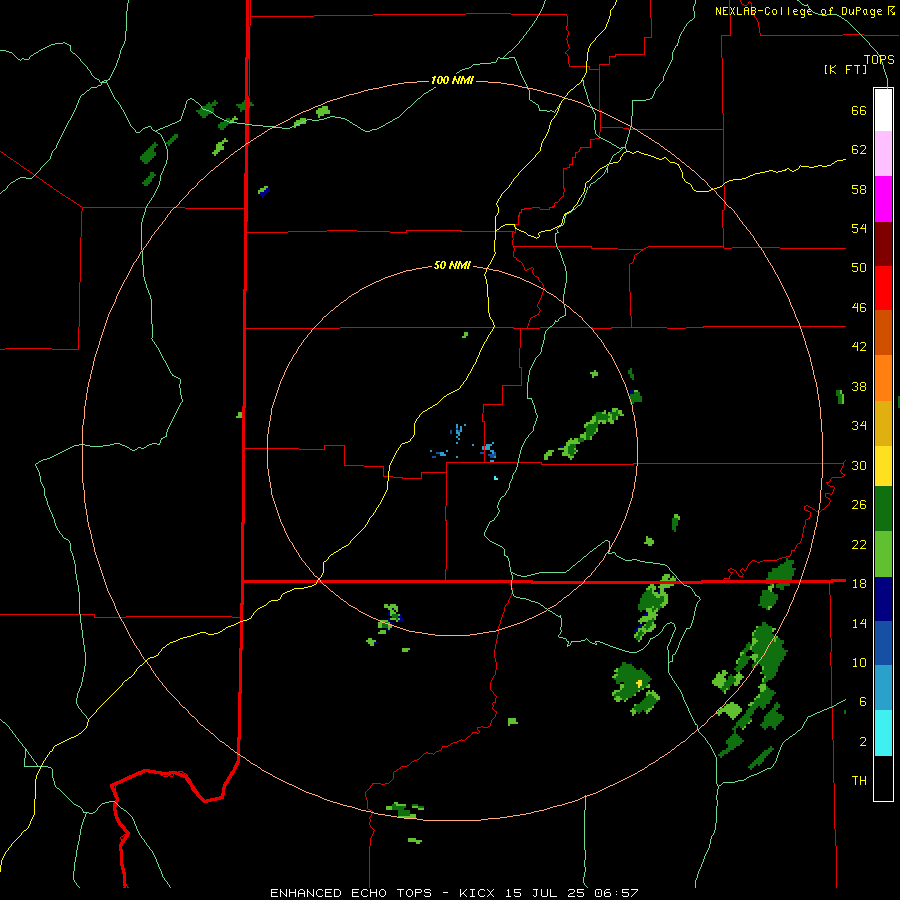
Task: Click the "[K FT]" units label
Action: (x=845, y=70)
